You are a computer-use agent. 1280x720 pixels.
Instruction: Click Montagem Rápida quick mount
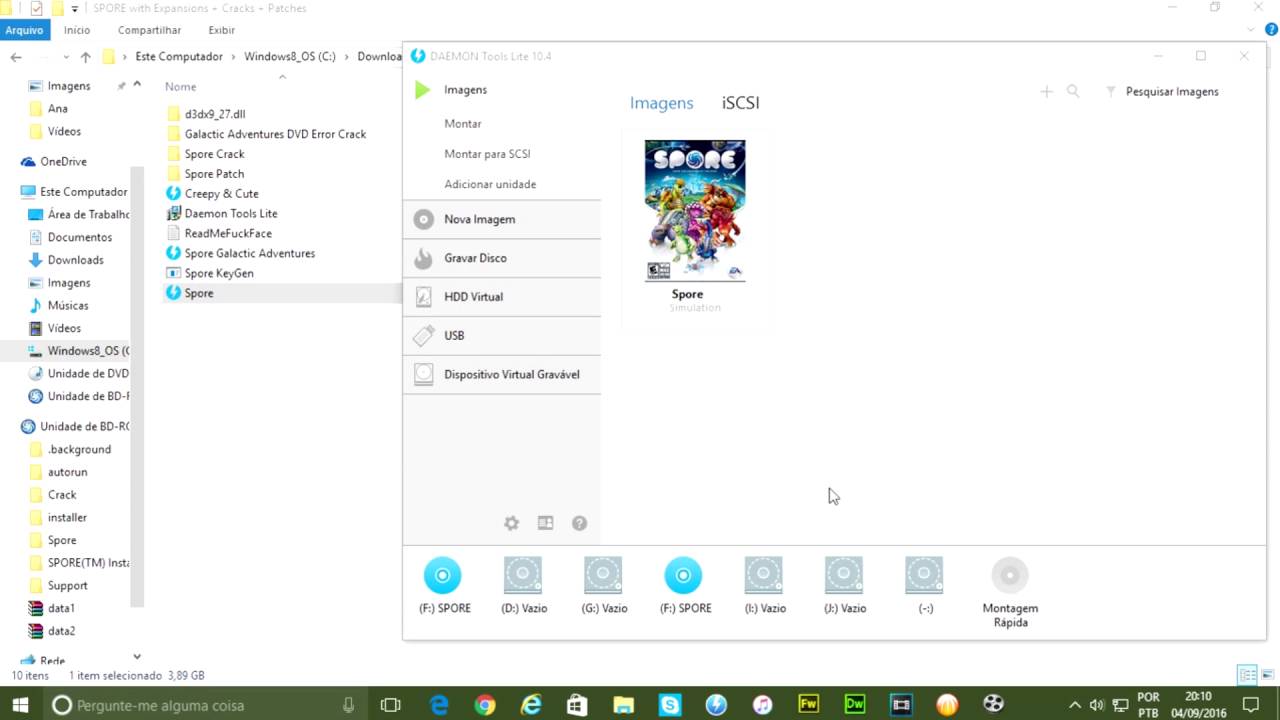click(1010, 593)
